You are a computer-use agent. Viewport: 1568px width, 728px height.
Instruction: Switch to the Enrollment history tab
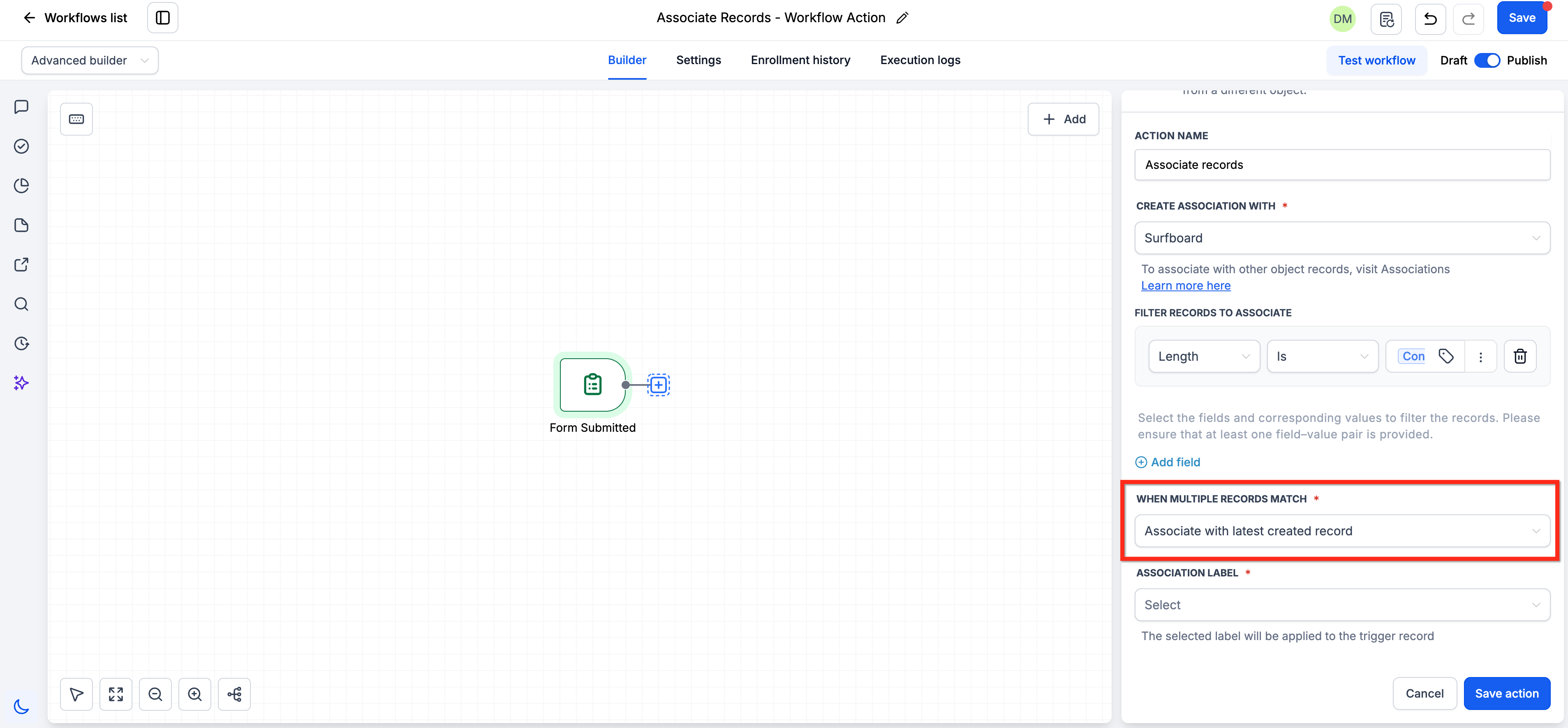tap(800, 60)
